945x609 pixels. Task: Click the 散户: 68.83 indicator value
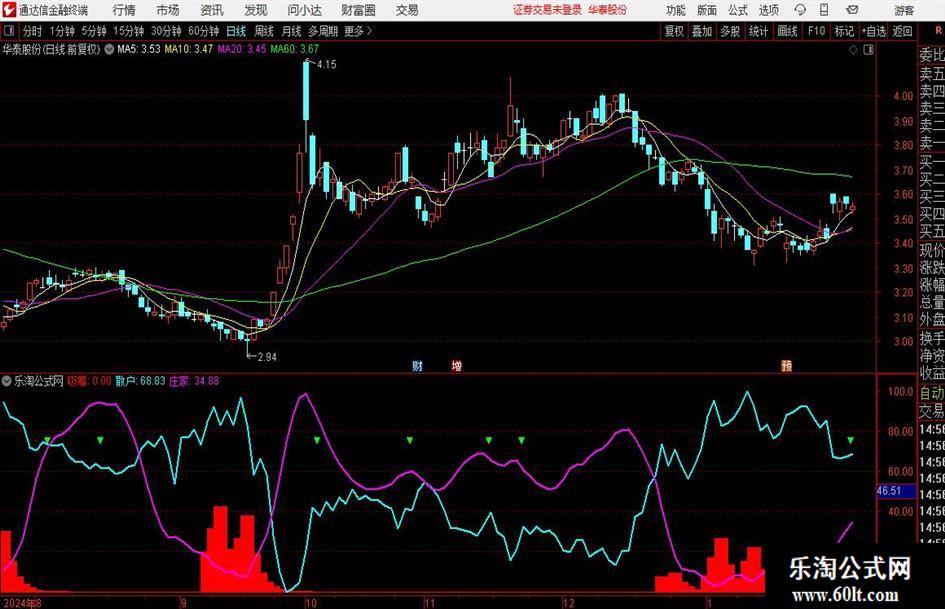tap(140, 381)
